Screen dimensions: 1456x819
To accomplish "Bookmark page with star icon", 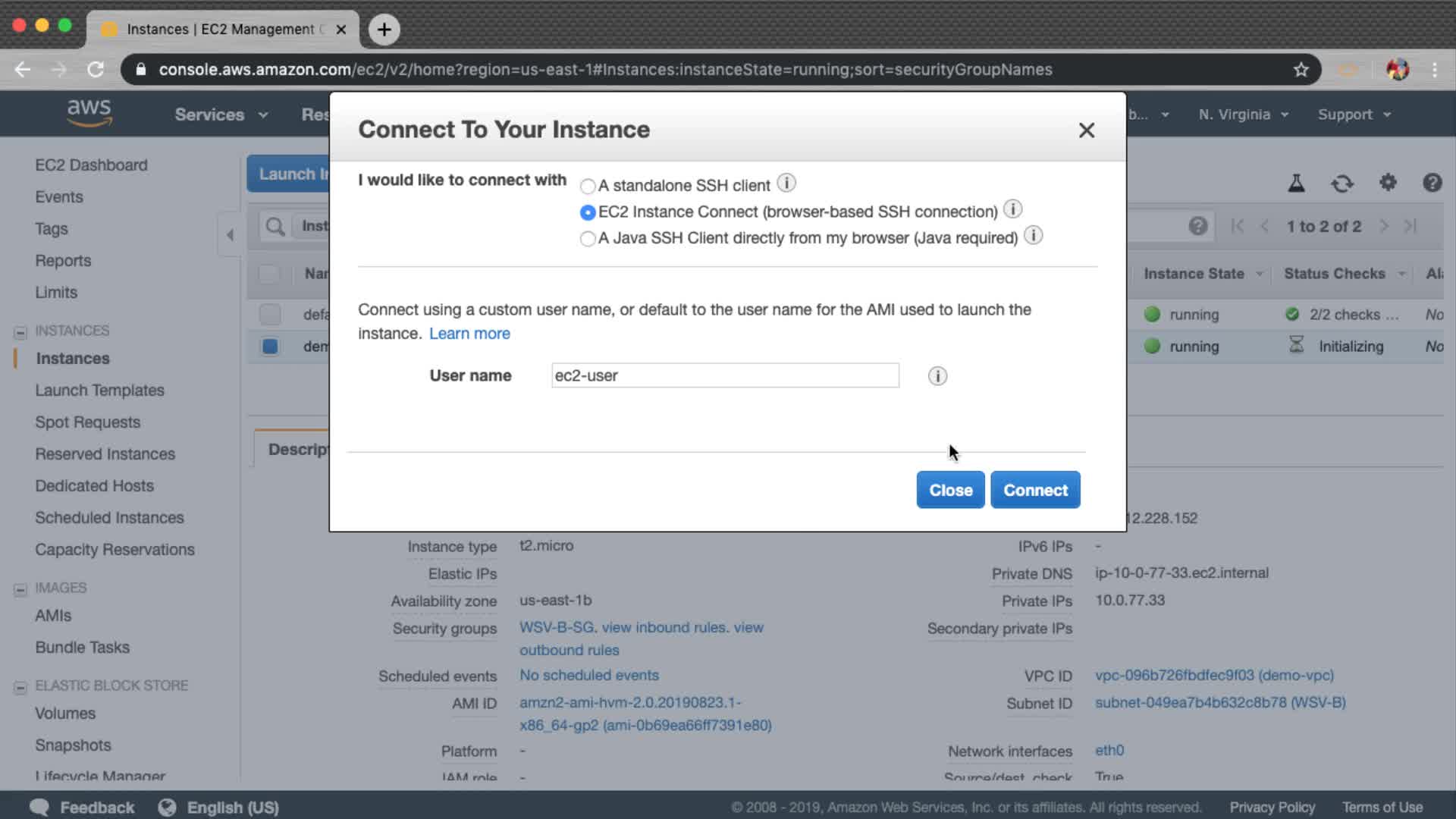I will pos(1301,70).
